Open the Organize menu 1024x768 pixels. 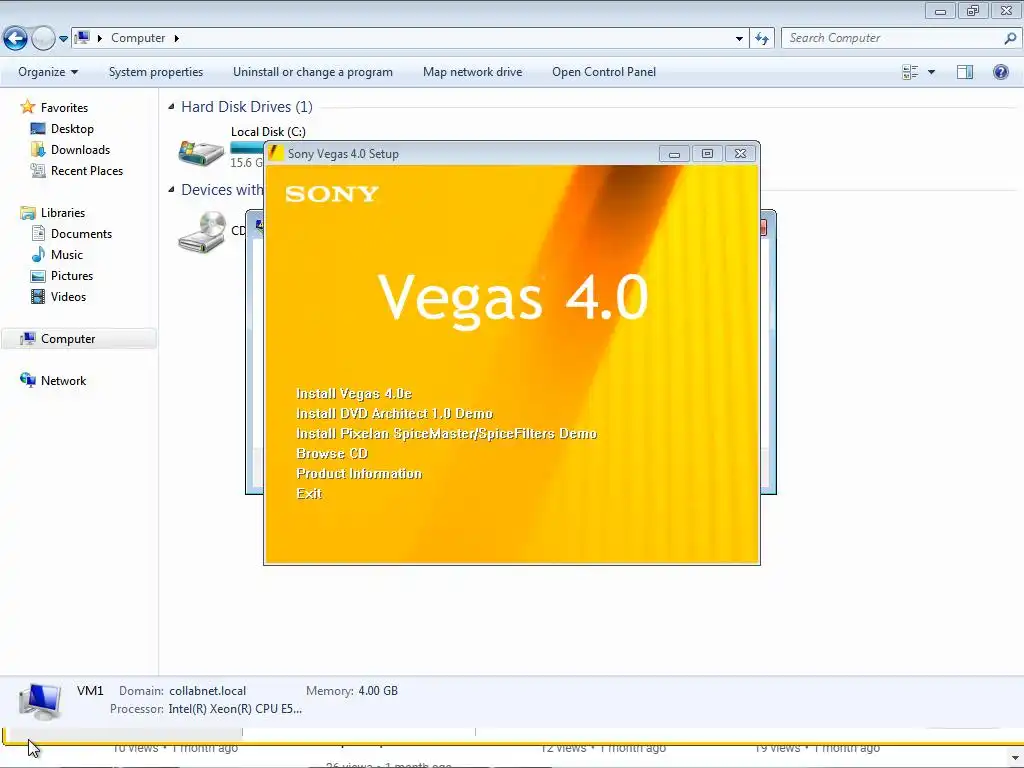pyautogui.click(x=48, y=72)
